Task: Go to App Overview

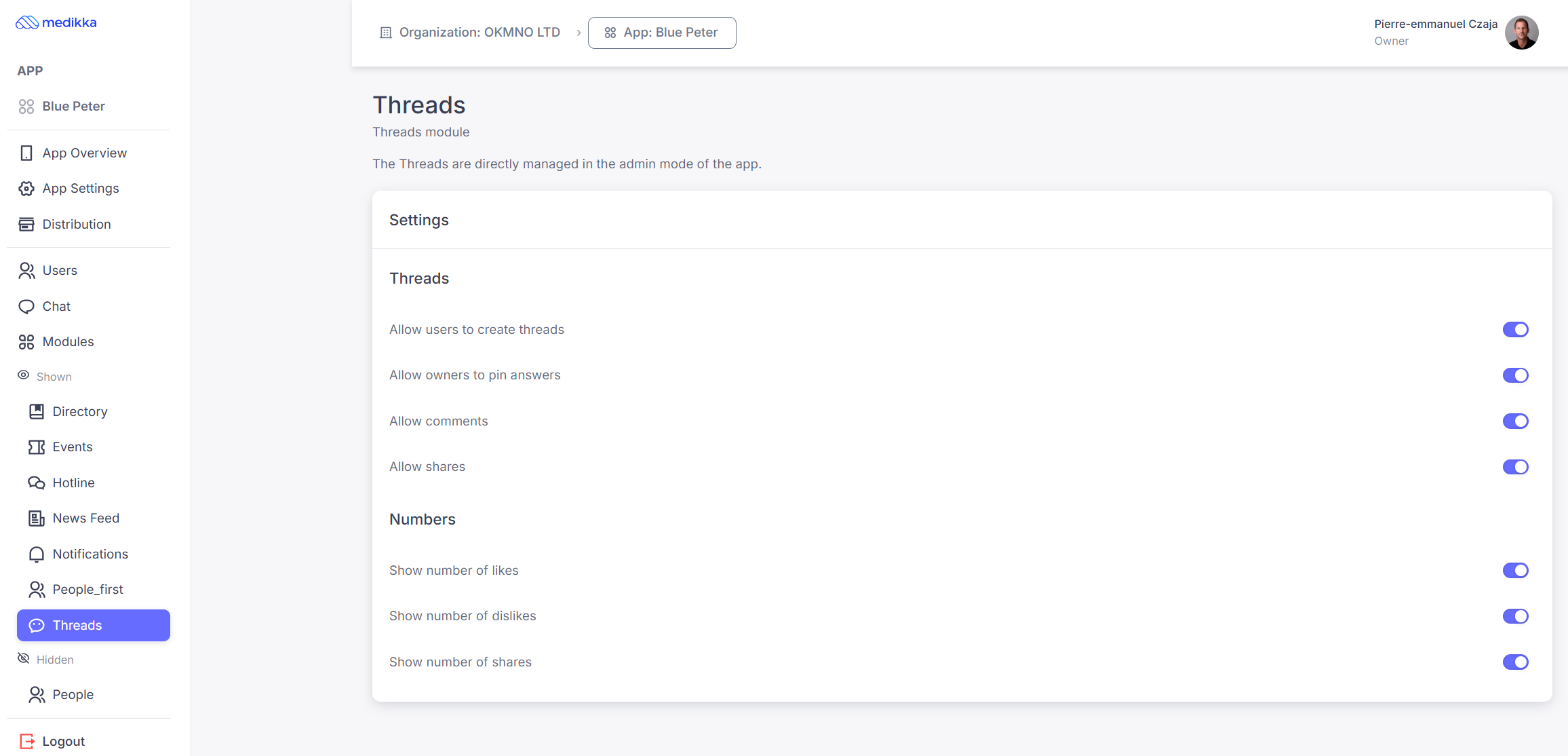Action: click(x=84, y=153)
